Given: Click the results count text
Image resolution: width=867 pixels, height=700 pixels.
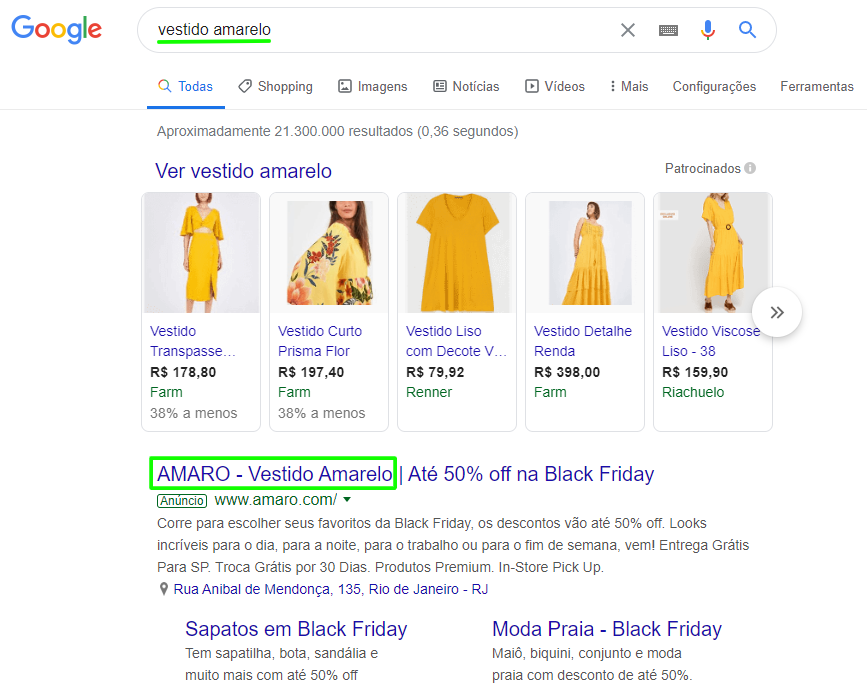Looking at the screenshot, I should click(x=337, y=132).
